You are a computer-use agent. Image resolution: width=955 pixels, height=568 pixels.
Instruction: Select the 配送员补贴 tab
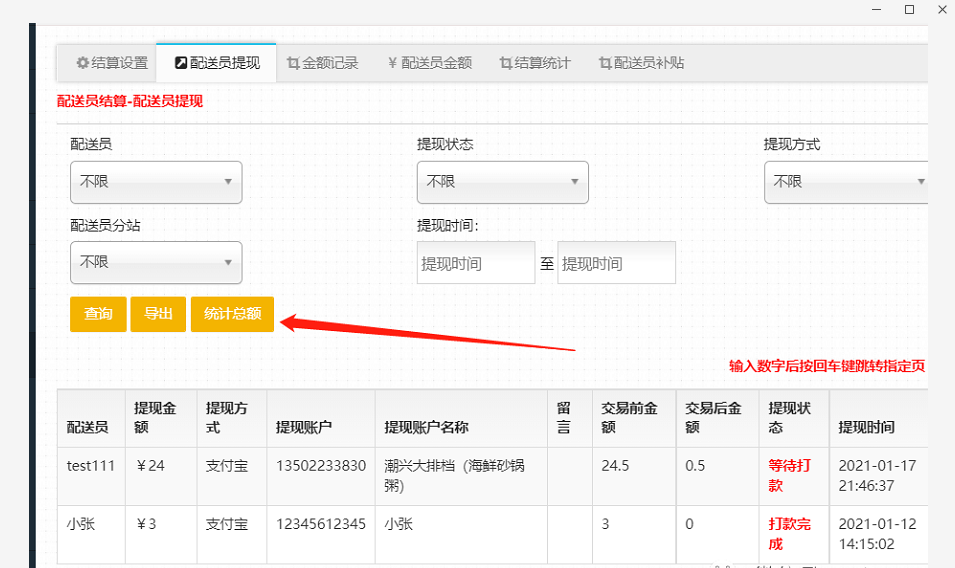point(641,63)
